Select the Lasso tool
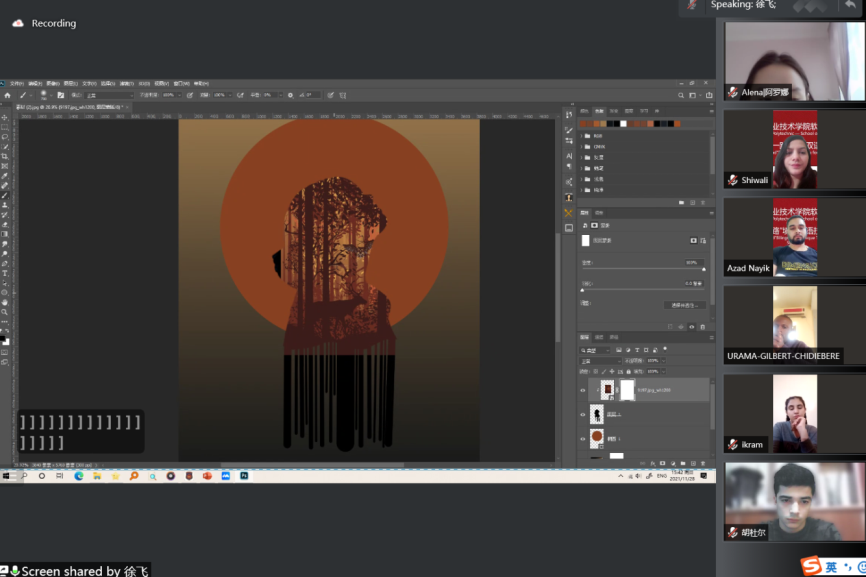Image resolution: width=866 pixels, height=577 pixels. (x=5, y=137)
